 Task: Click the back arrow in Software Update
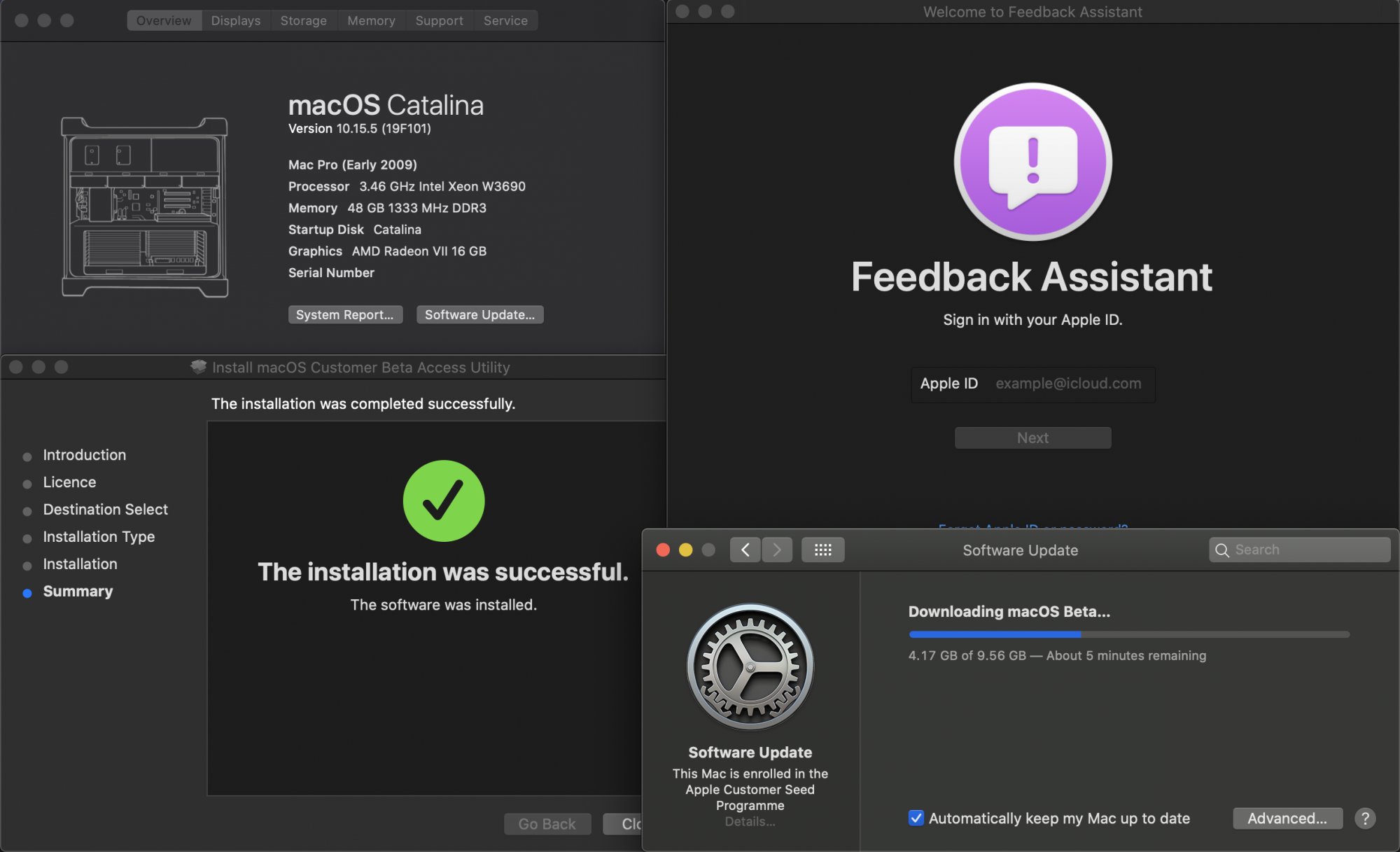tap(745, 550)
